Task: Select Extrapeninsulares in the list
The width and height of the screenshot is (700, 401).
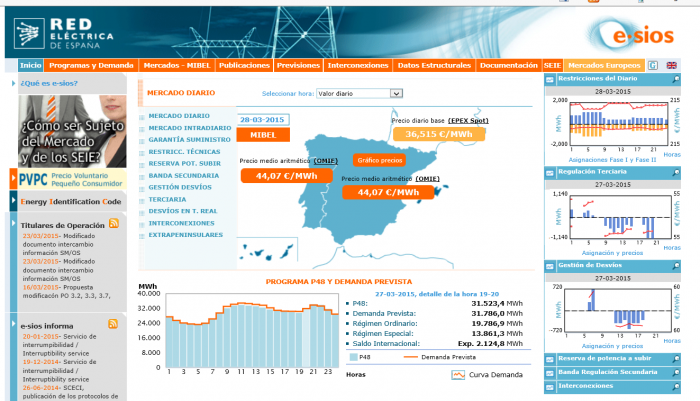Action: click(x=185, y=234)
